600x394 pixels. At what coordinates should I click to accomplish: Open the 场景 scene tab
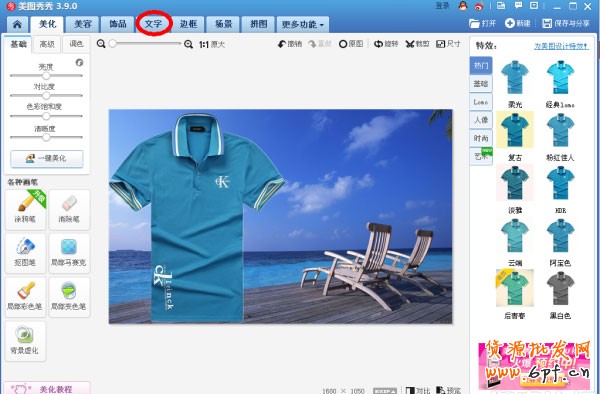coord(223,24)
